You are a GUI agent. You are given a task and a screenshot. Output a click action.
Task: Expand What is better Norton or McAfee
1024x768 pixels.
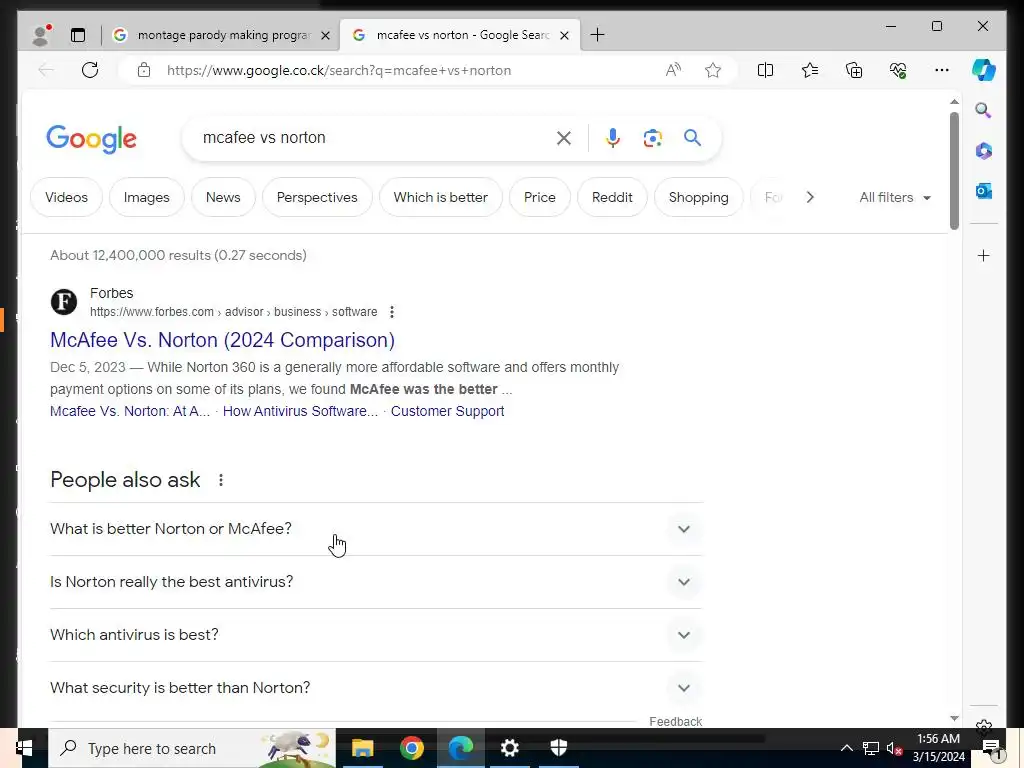click(376, 529)
